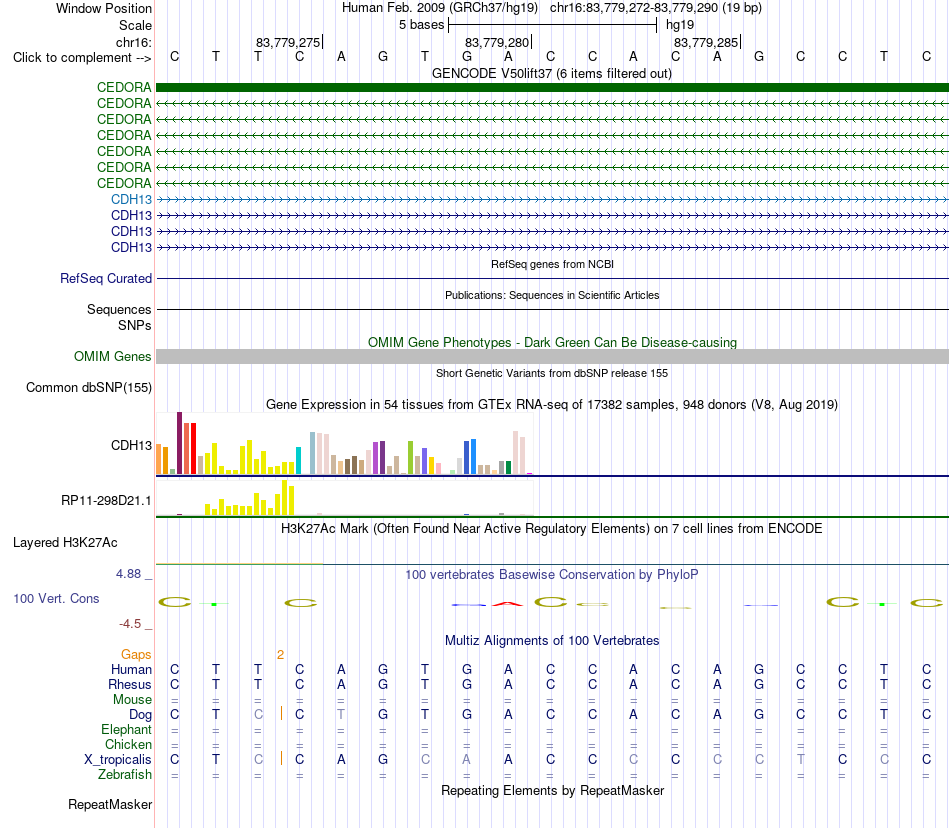Open '100 vertebrates Basewise Conservation by PhyloP' title

click(551, 574)
